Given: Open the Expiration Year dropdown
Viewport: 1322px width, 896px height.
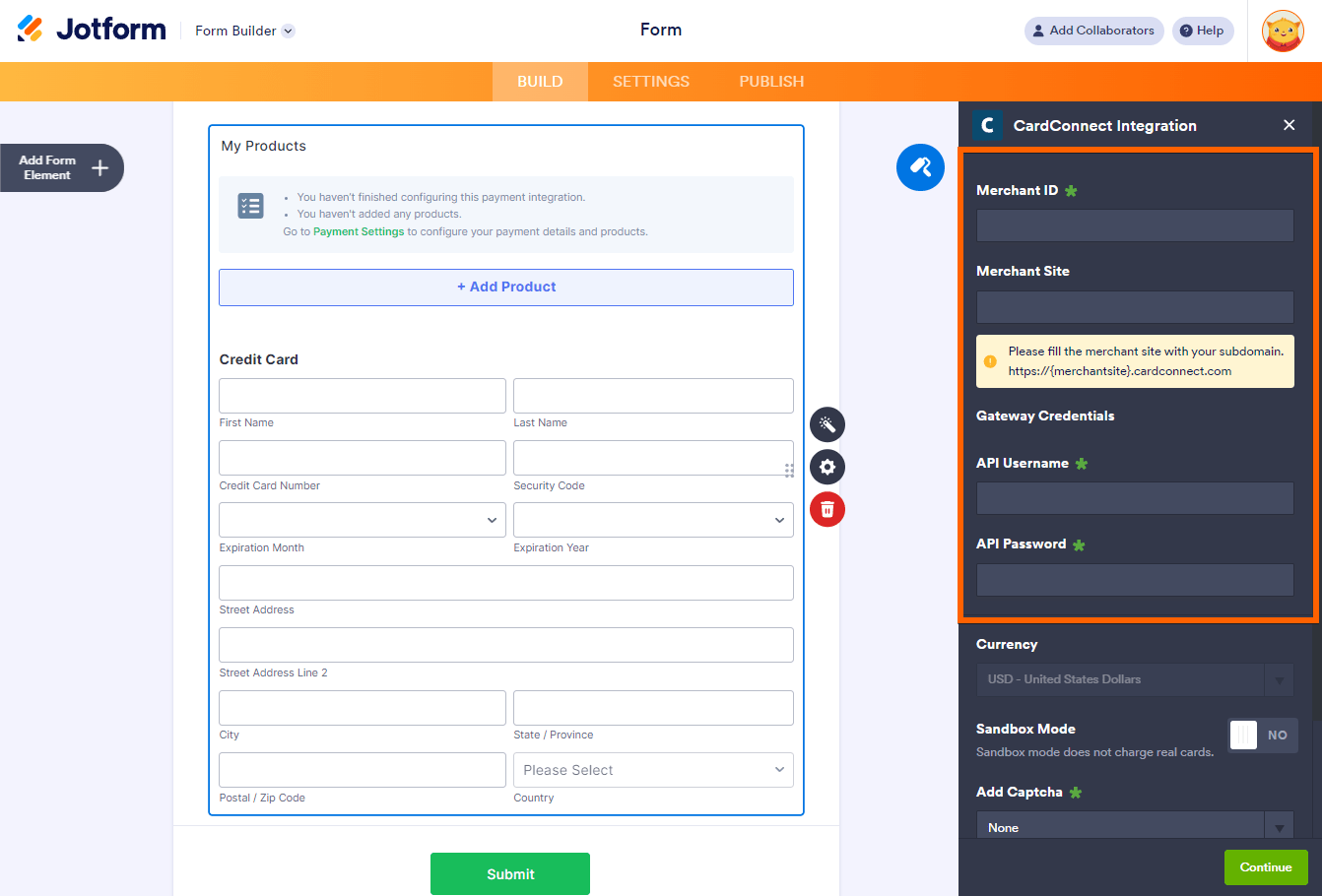Looking at the screenshot, I should 653,520.
